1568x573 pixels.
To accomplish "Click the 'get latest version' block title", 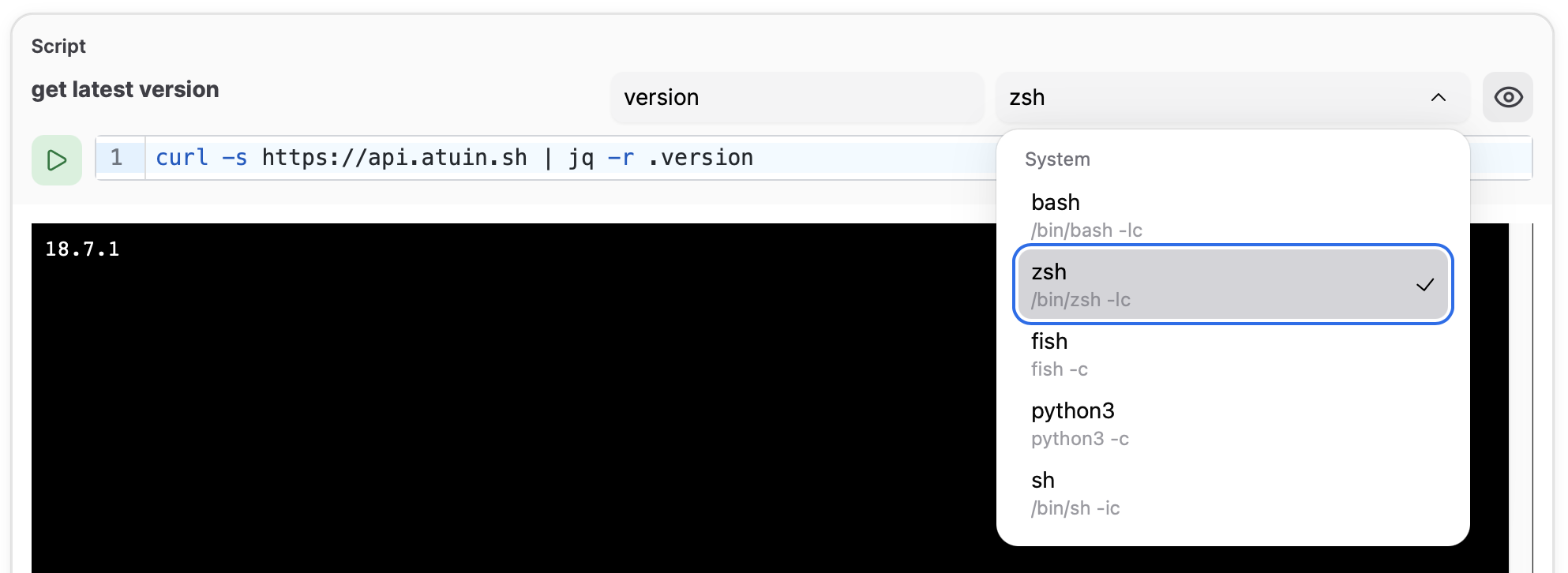I will point(125,89).
